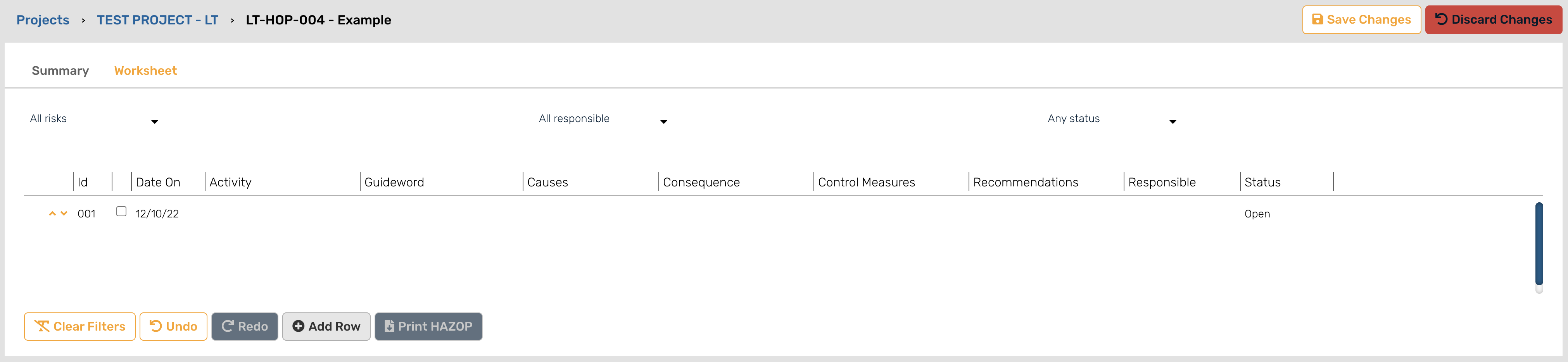The image size is (1568, 362).
Task: Move row 001 up with the arrow
Action: 52,214
